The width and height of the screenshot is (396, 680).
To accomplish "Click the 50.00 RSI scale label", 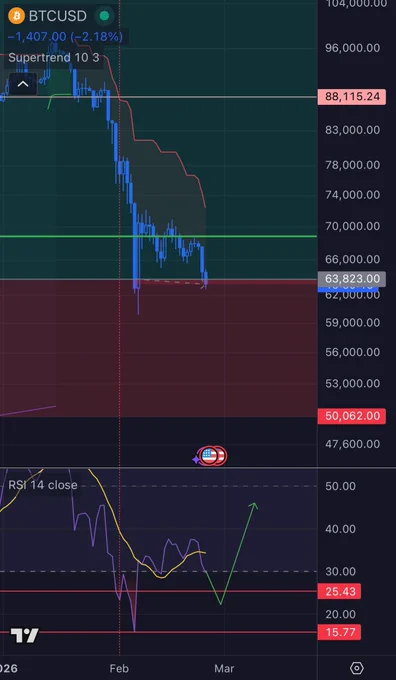I will point(340,486).
